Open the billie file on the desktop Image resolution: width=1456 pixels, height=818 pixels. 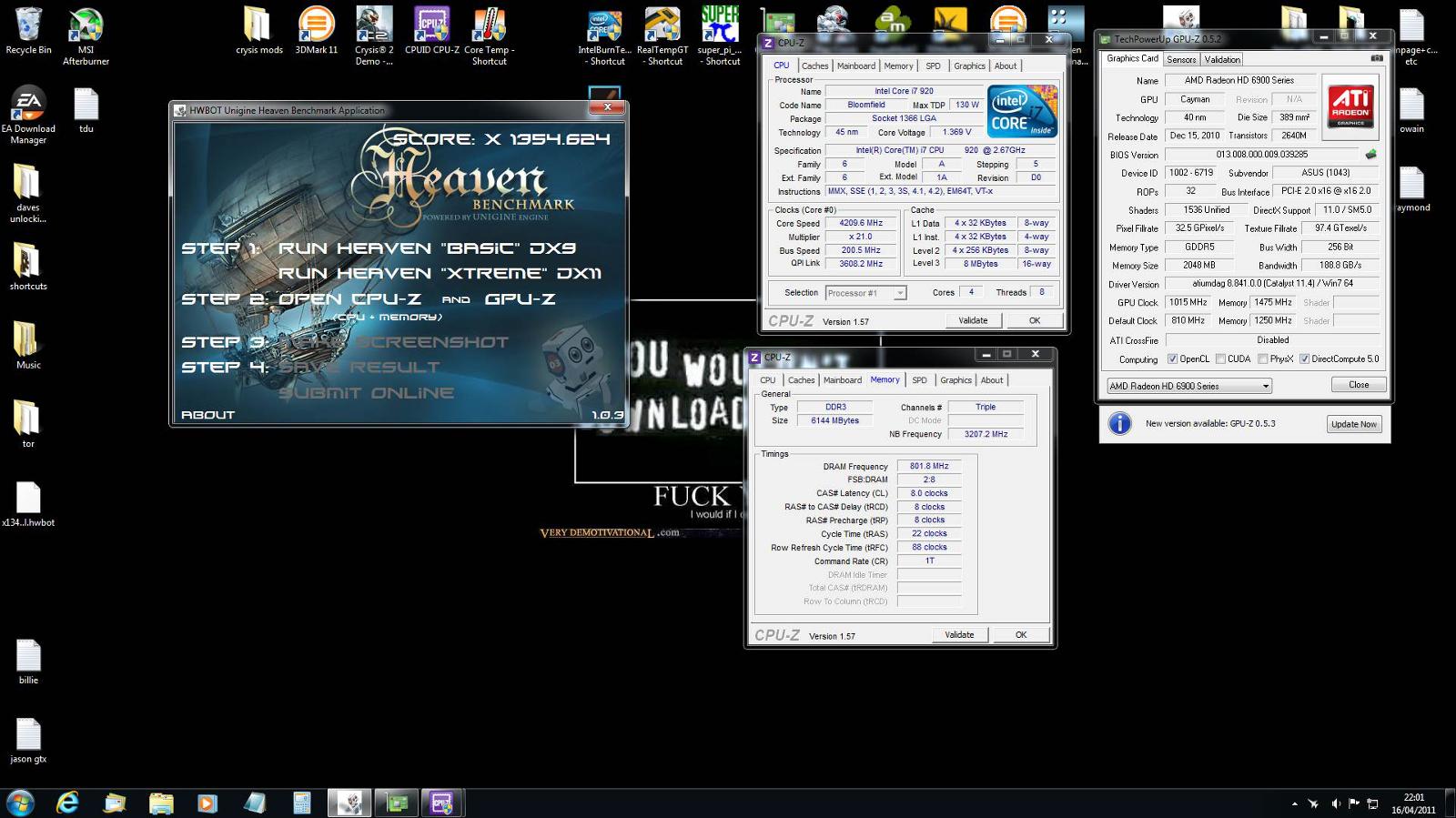click(28, 661)
